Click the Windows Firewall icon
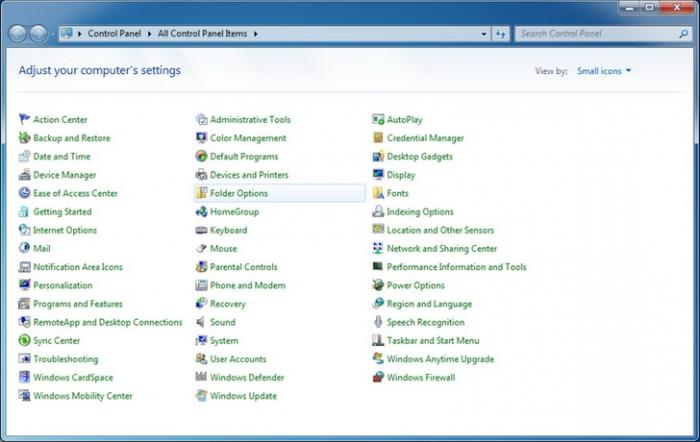Screen dimensions: 700x442 click(378, 377)
